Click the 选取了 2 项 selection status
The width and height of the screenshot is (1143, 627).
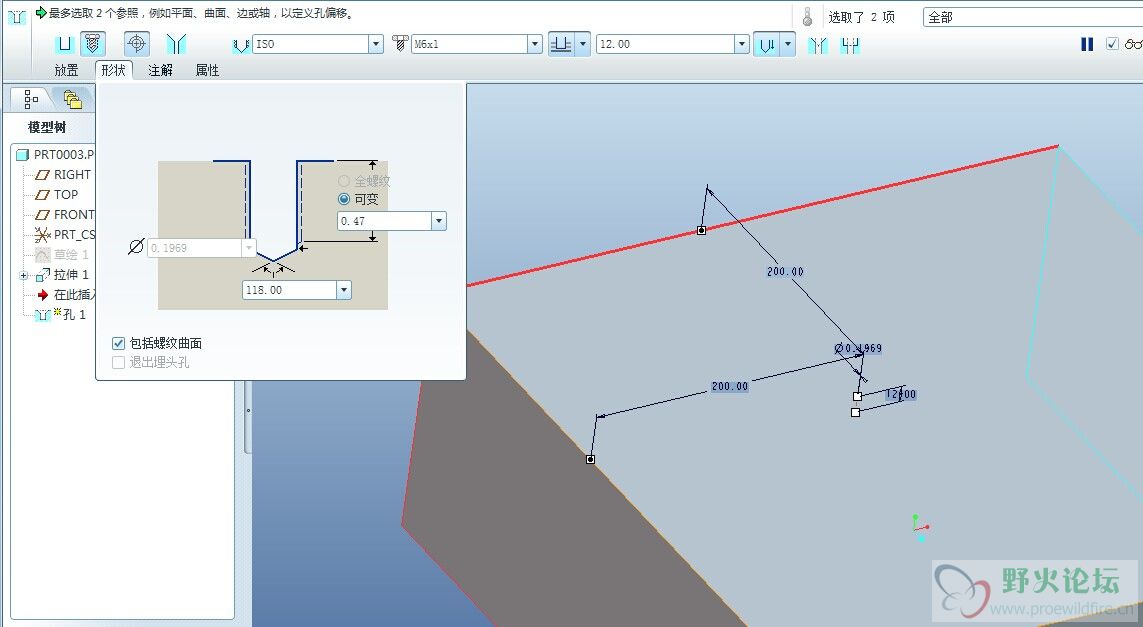tap(861, 17)
